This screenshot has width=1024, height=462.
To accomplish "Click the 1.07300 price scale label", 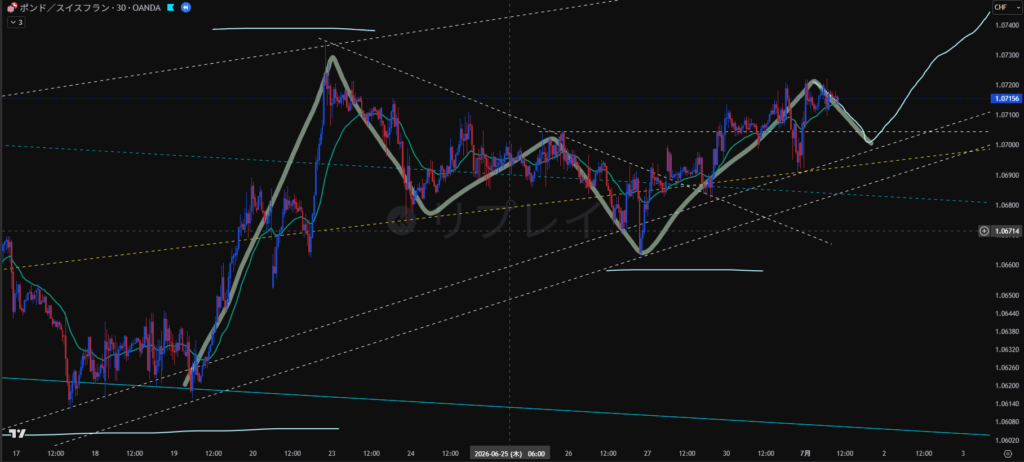I will 1006,56.
